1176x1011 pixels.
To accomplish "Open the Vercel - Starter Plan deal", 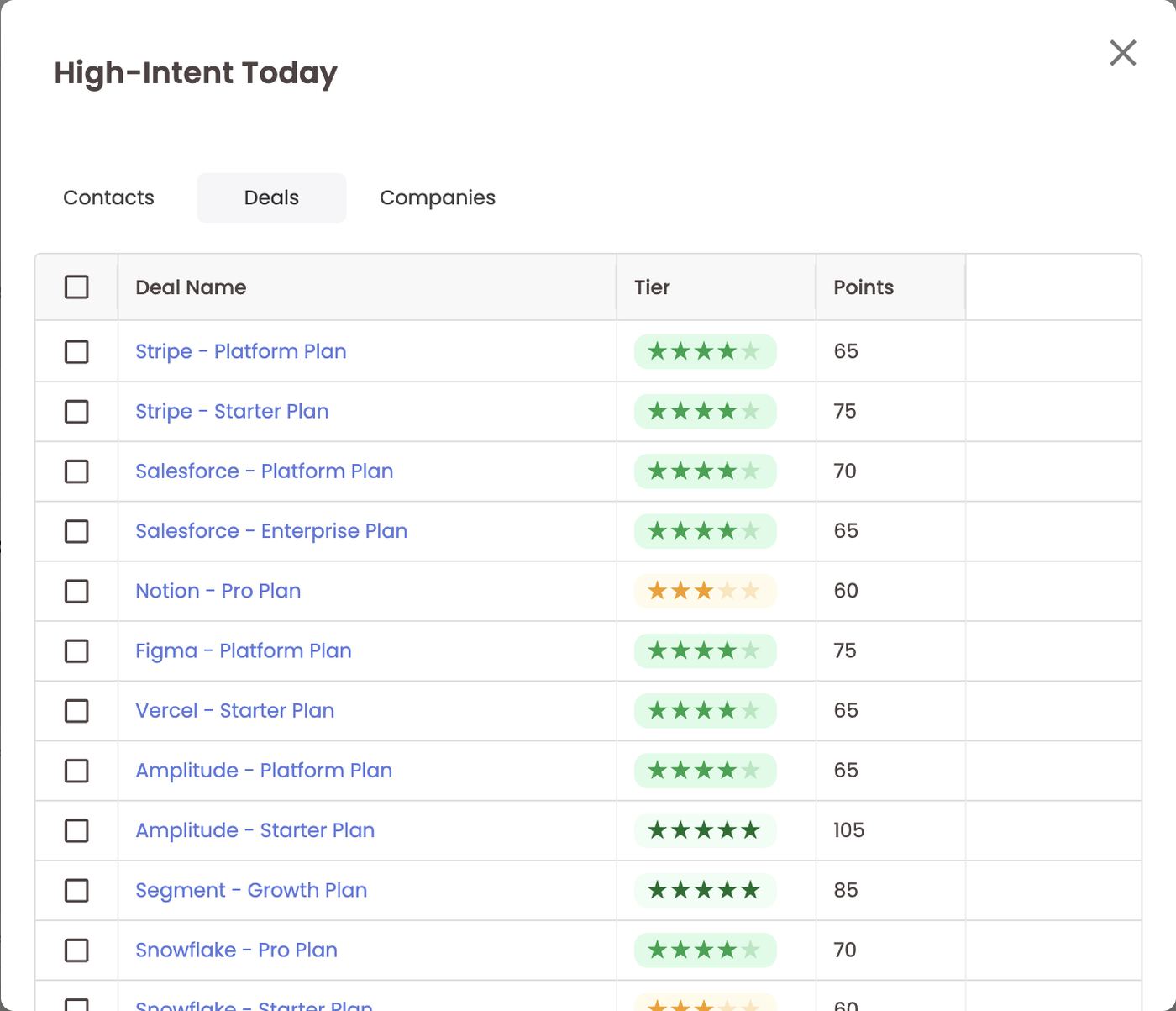I will 235,710.
